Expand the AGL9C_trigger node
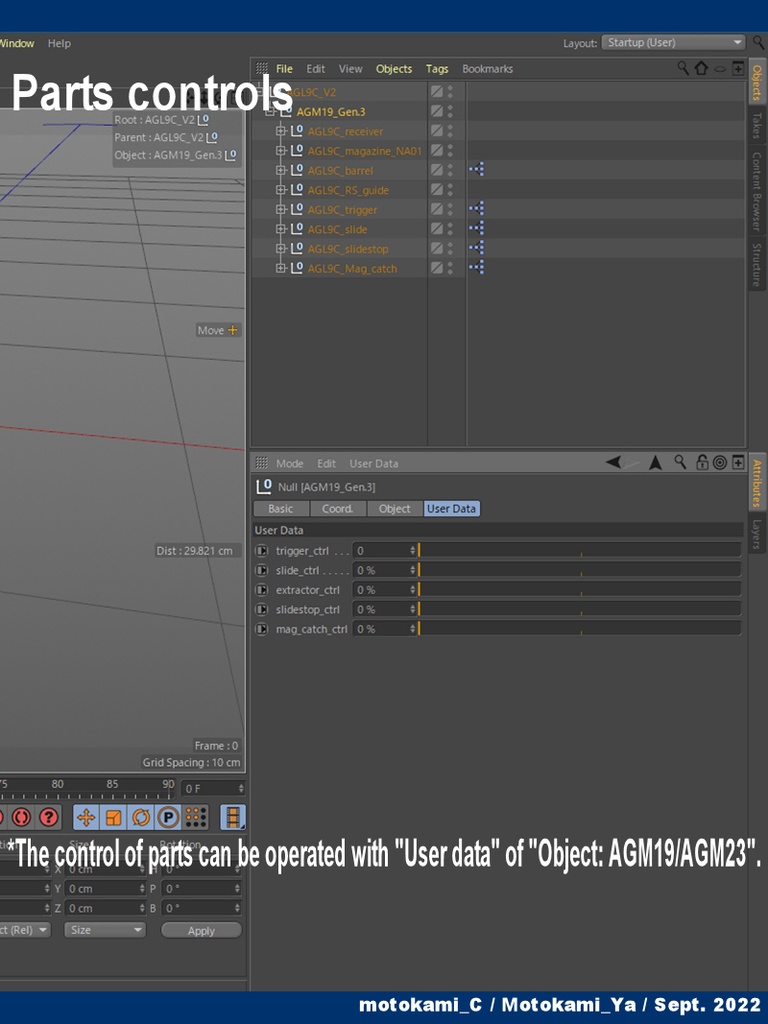This screenshot has width=768, height=1024. (x=281, y=209)
